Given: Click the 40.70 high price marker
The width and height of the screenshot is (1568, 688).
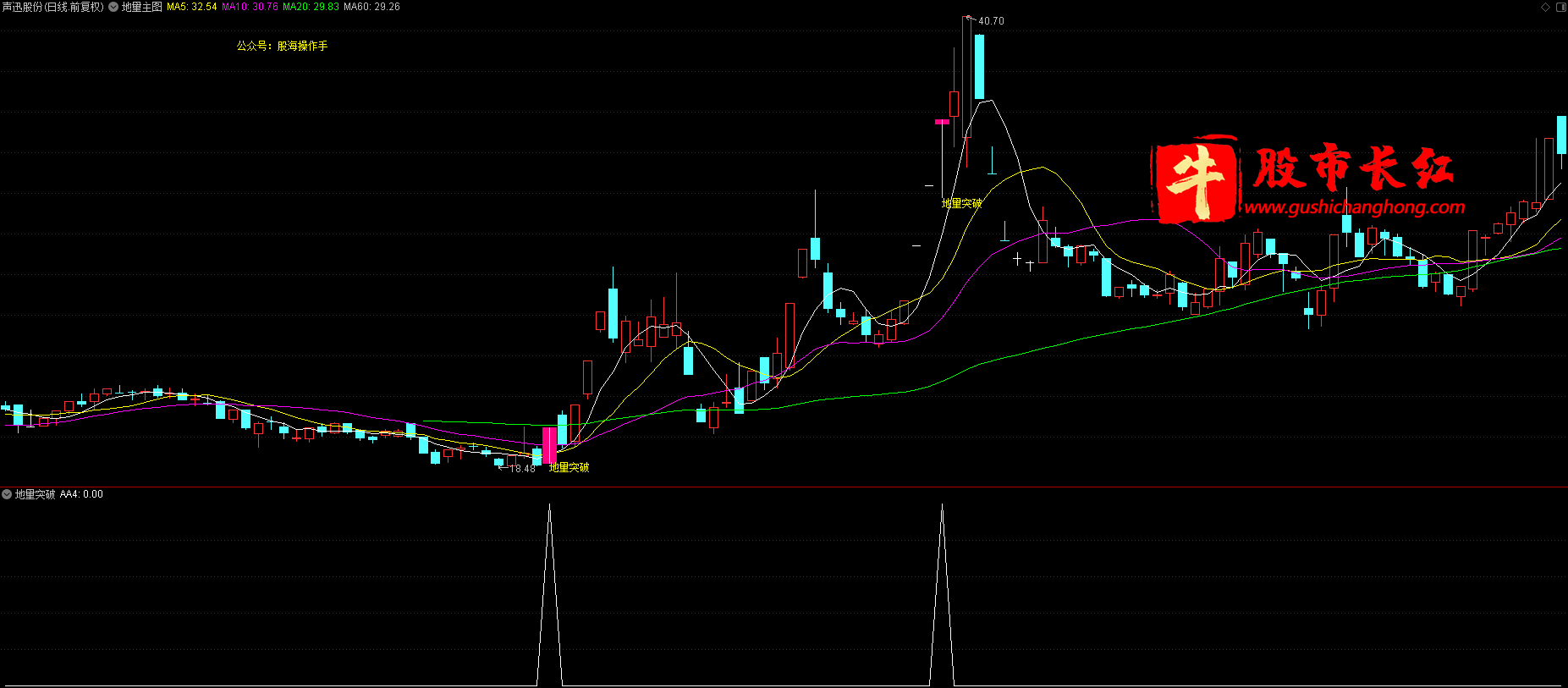Looking at the screenshot, I should [x=991, y=21].
